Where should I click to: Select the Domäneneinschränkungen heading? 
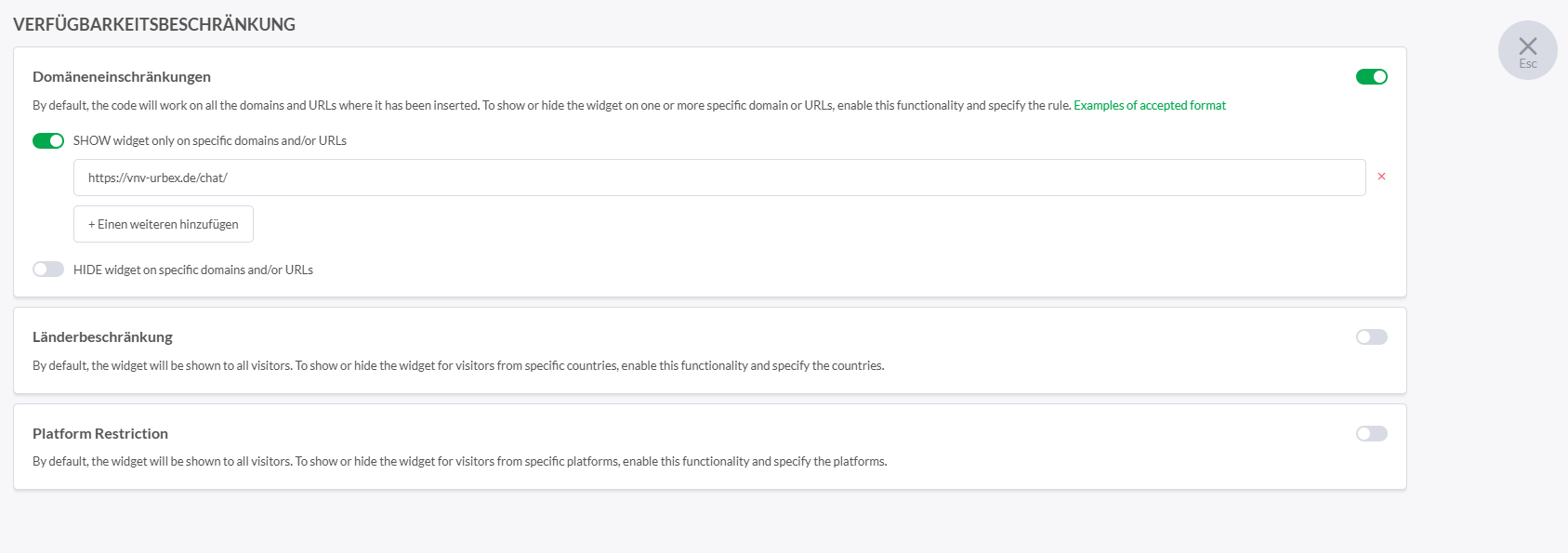coord(122,77)
